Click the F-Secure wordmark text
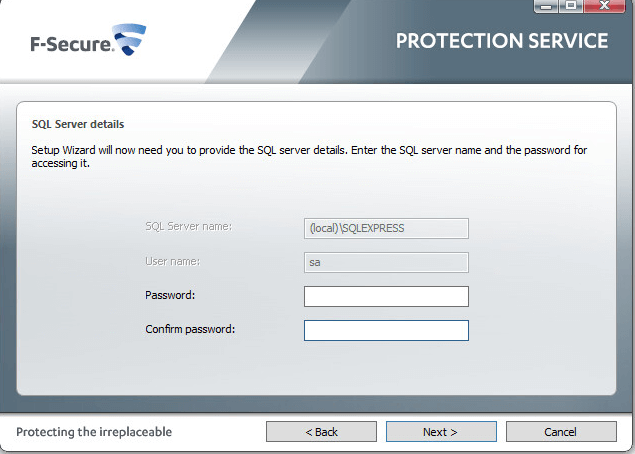Viewport: 635px width, 454px height. 69,46
